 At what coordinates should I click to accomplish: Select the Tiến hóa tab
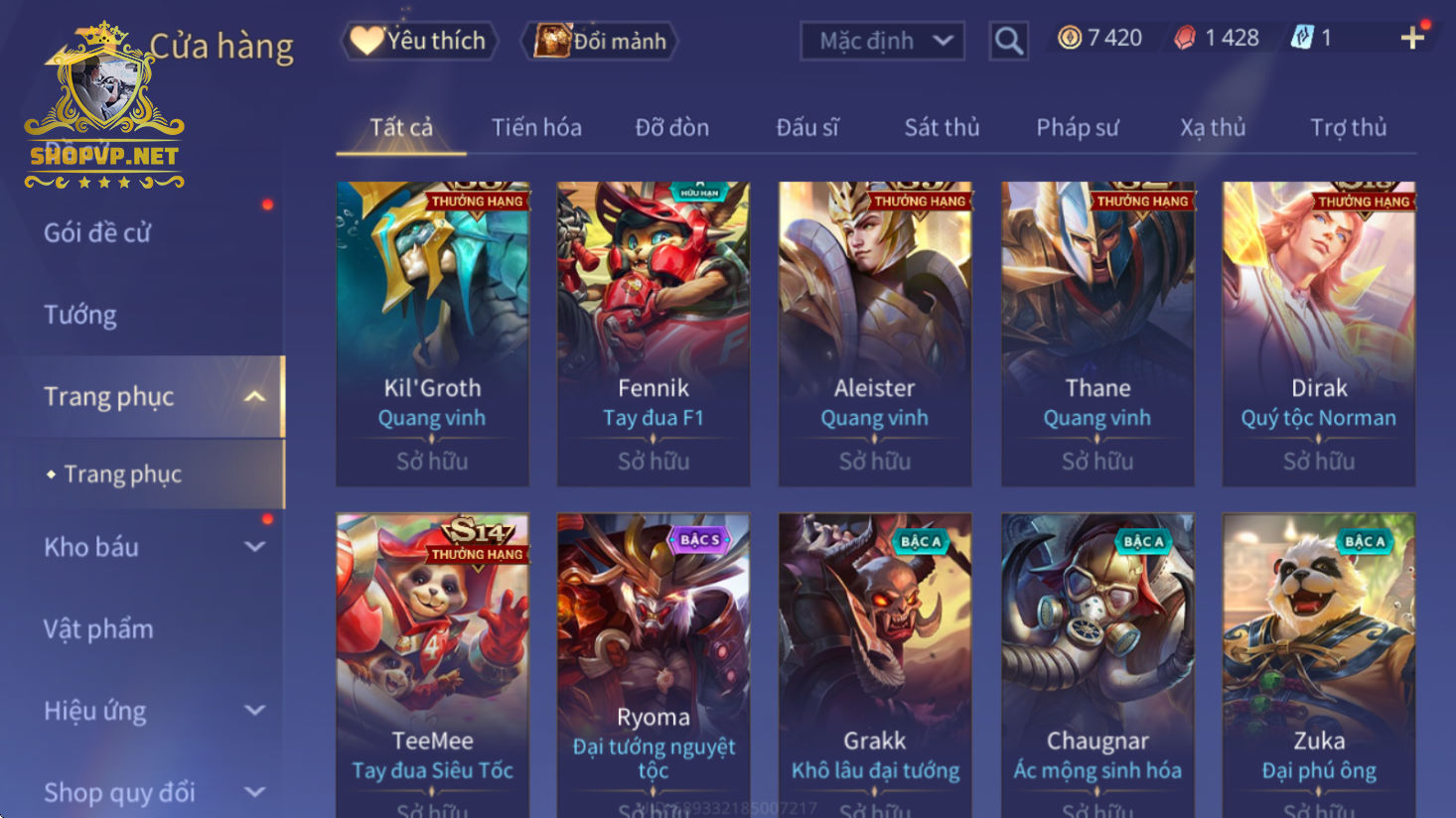tap(536, 127)
